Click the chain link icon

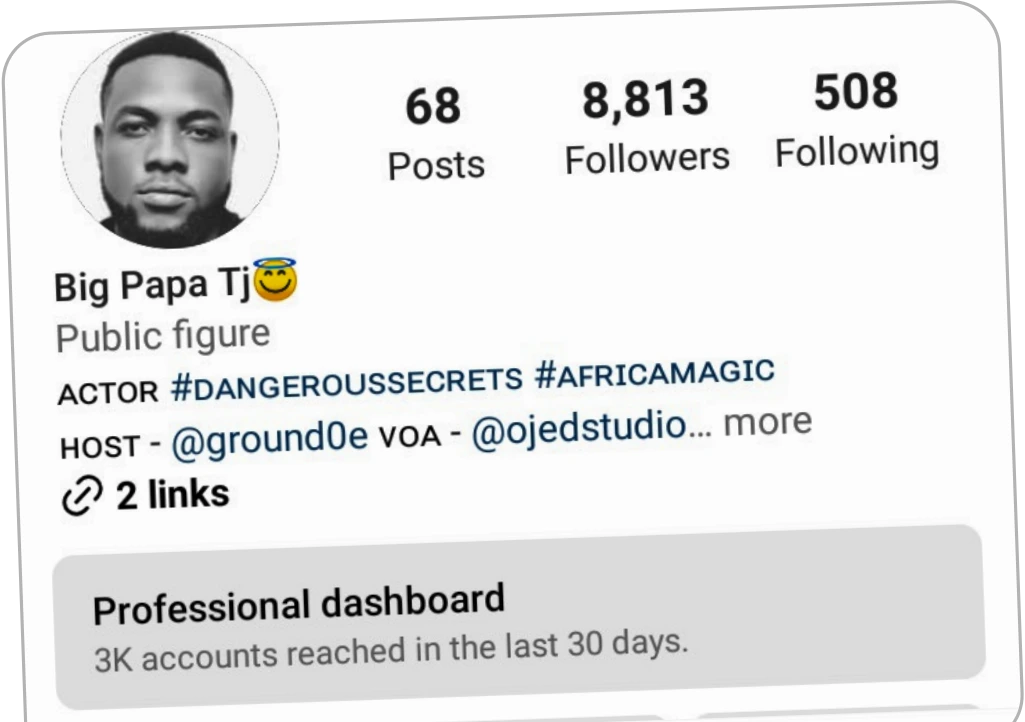(81, 498)
